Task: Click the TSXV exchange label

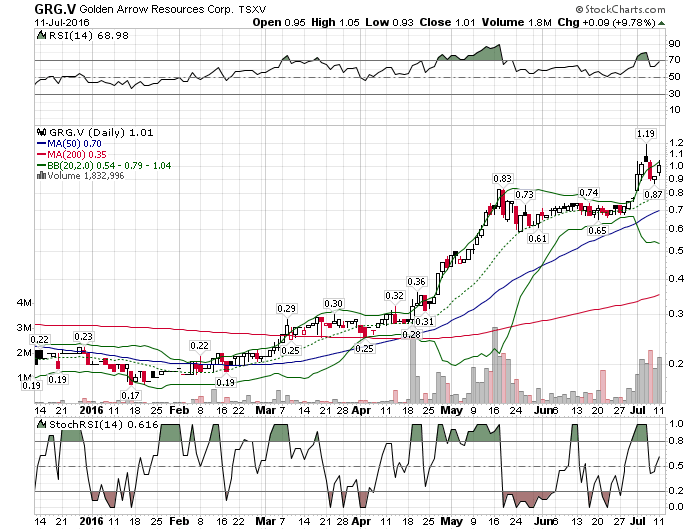Action: [x=252, y=9]
